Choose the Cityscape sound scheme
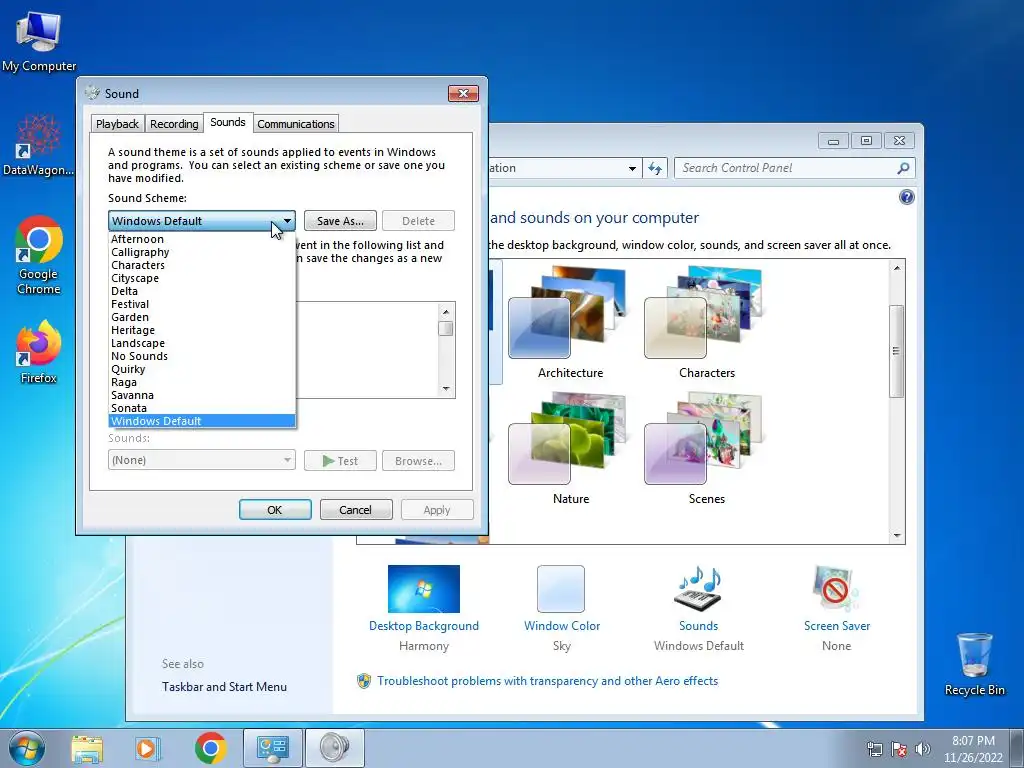The image size is (1024, 768). (202, 278)
